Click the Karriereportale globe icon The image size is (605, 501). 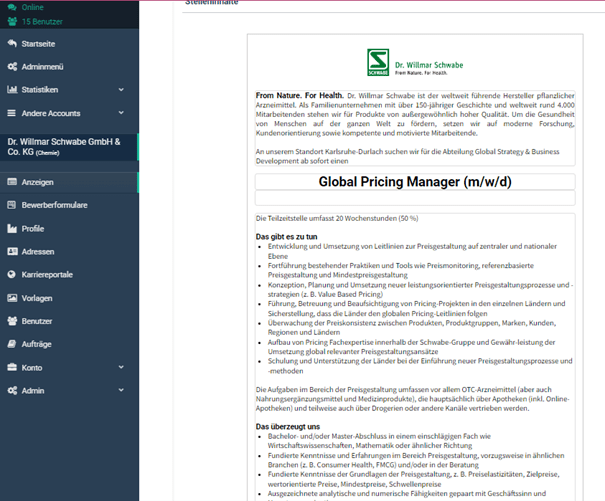tap(12, 275)
